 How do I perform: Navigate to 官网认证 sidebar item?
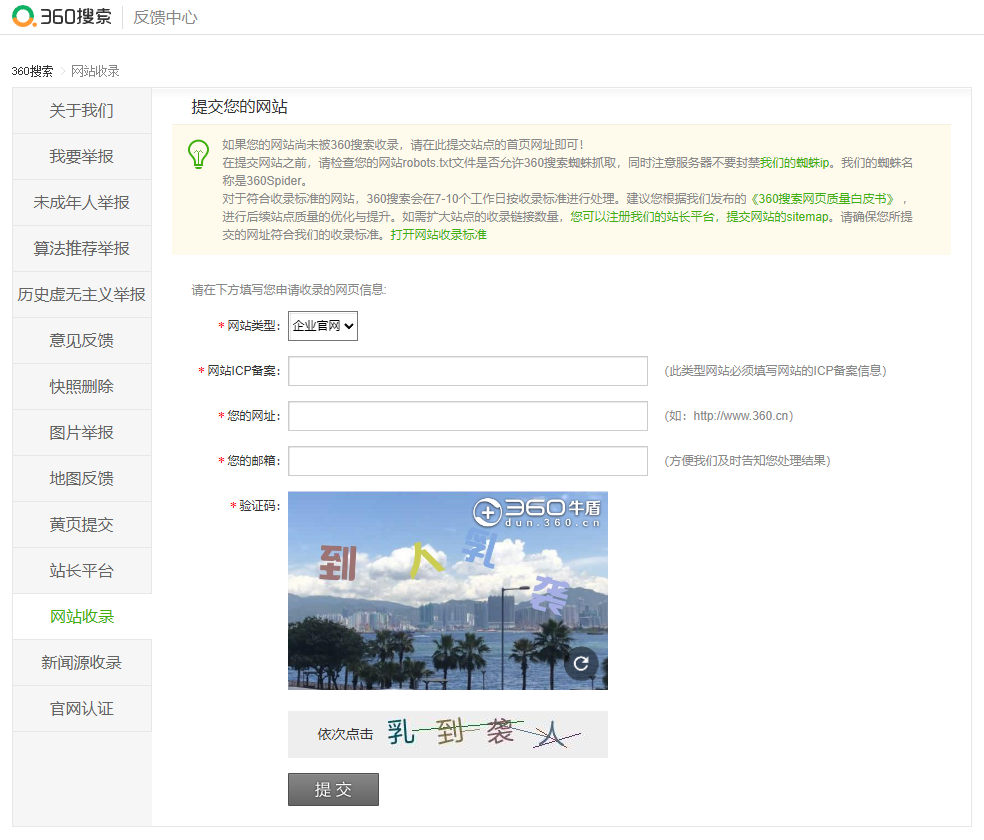click(82, 709)
